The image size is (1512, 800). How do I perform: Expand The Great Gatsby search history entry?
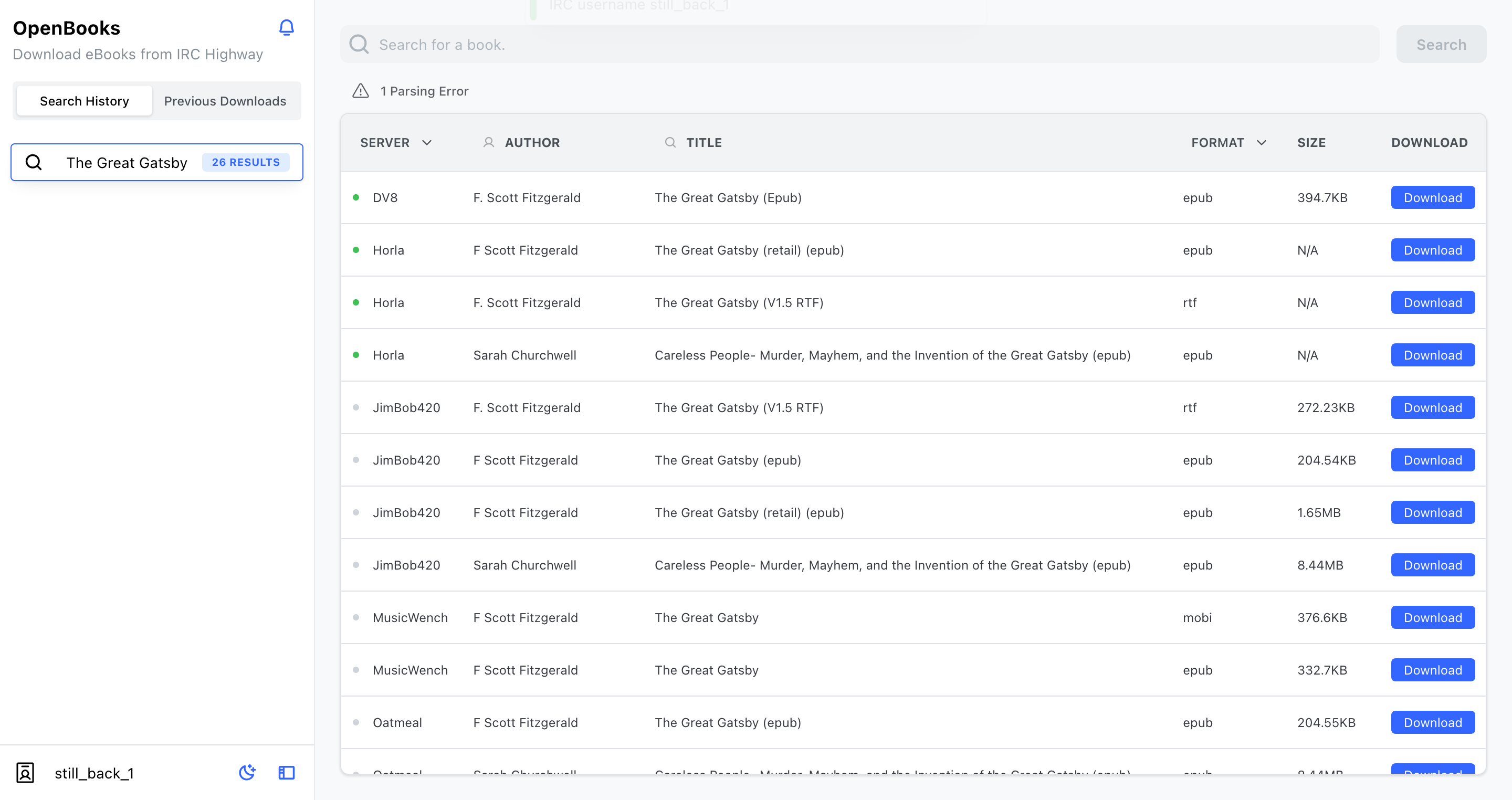pos(127,162)
